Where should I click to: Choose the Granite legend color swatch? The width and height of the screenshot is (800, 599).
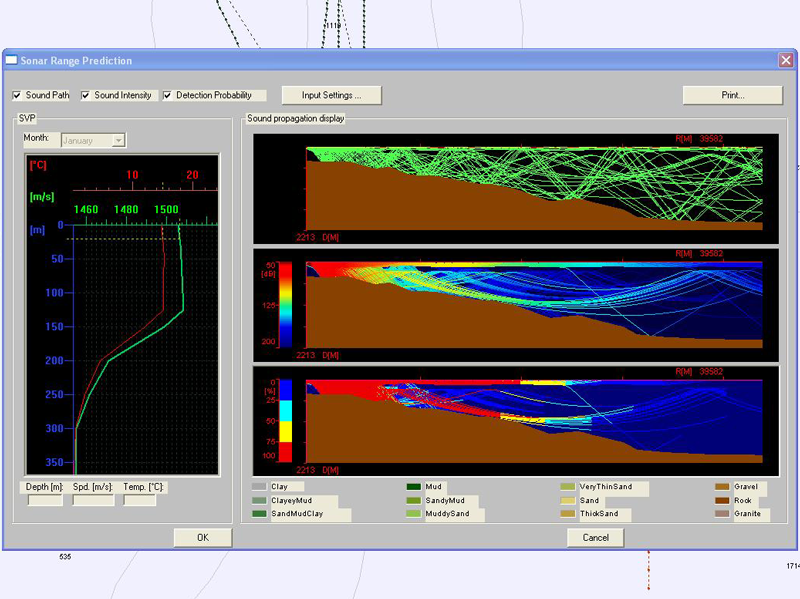(721, 515)
